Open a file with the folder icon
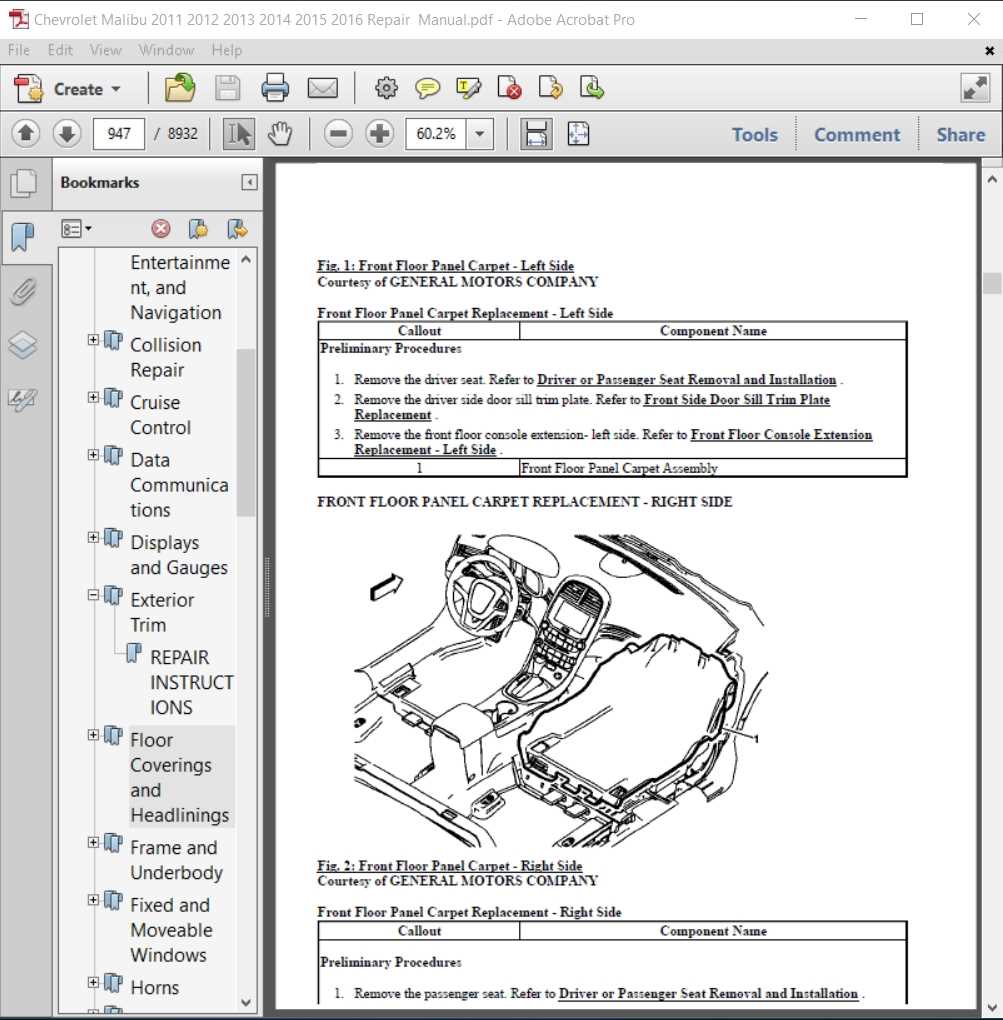This screenshot has width=1003, height=1020. pos(180,88)
